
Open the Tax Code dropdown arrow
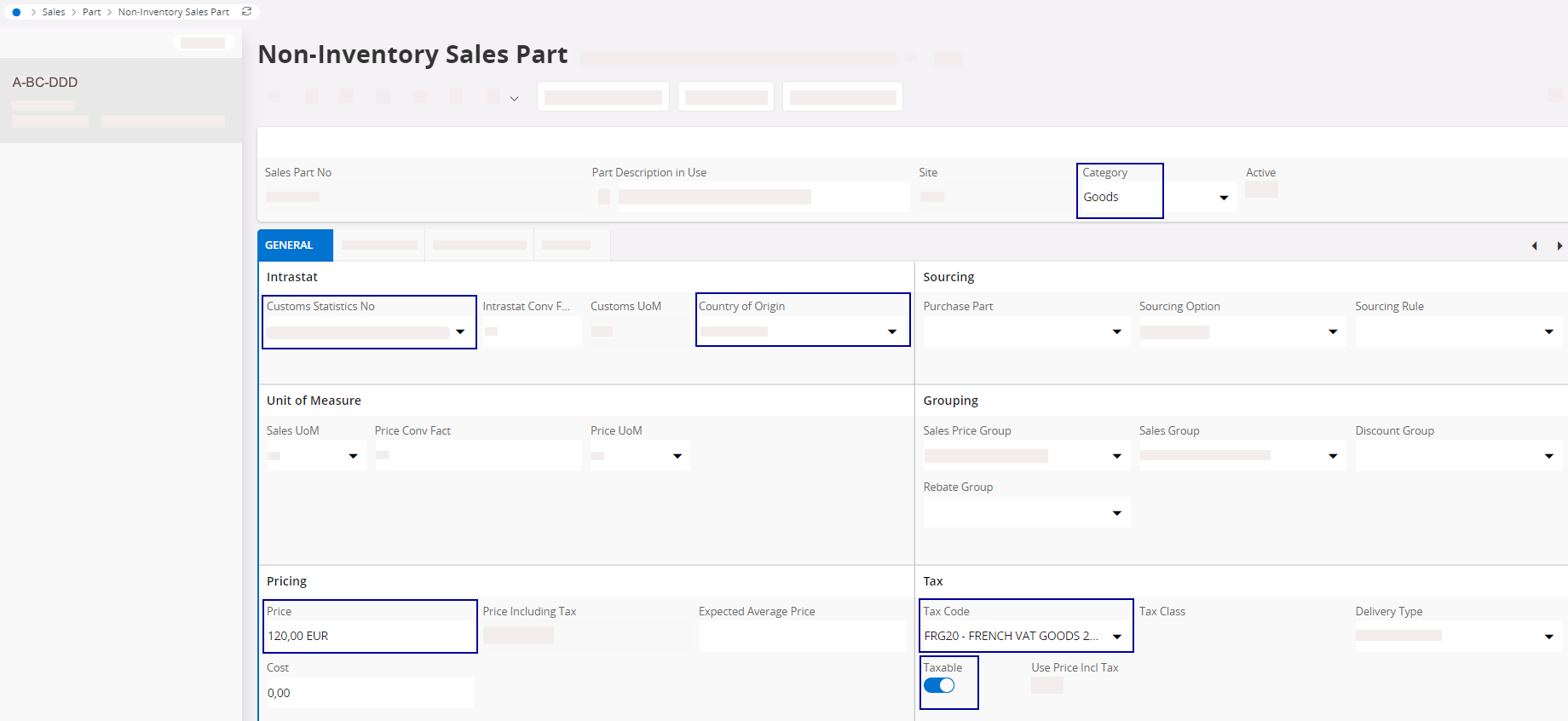tap(1117, 637)
